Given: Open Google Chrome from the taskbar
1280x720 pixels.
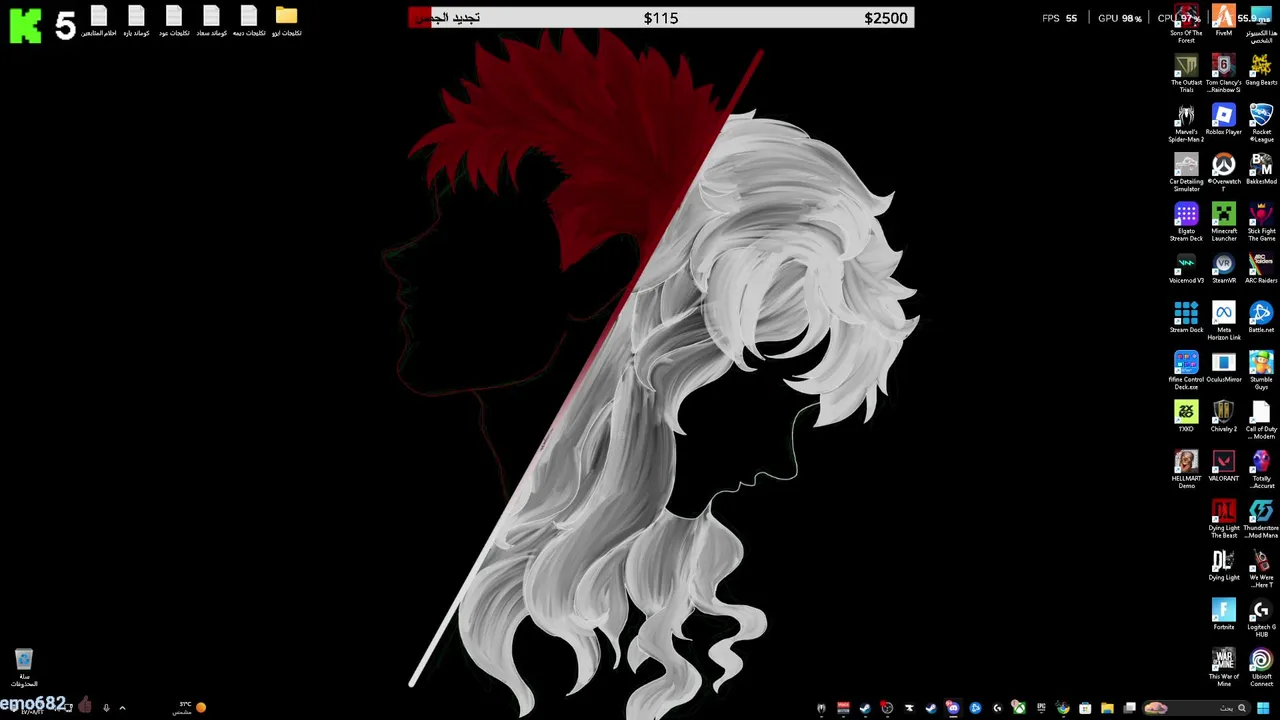Looking at the screenshot, I should click(1063, 708).
